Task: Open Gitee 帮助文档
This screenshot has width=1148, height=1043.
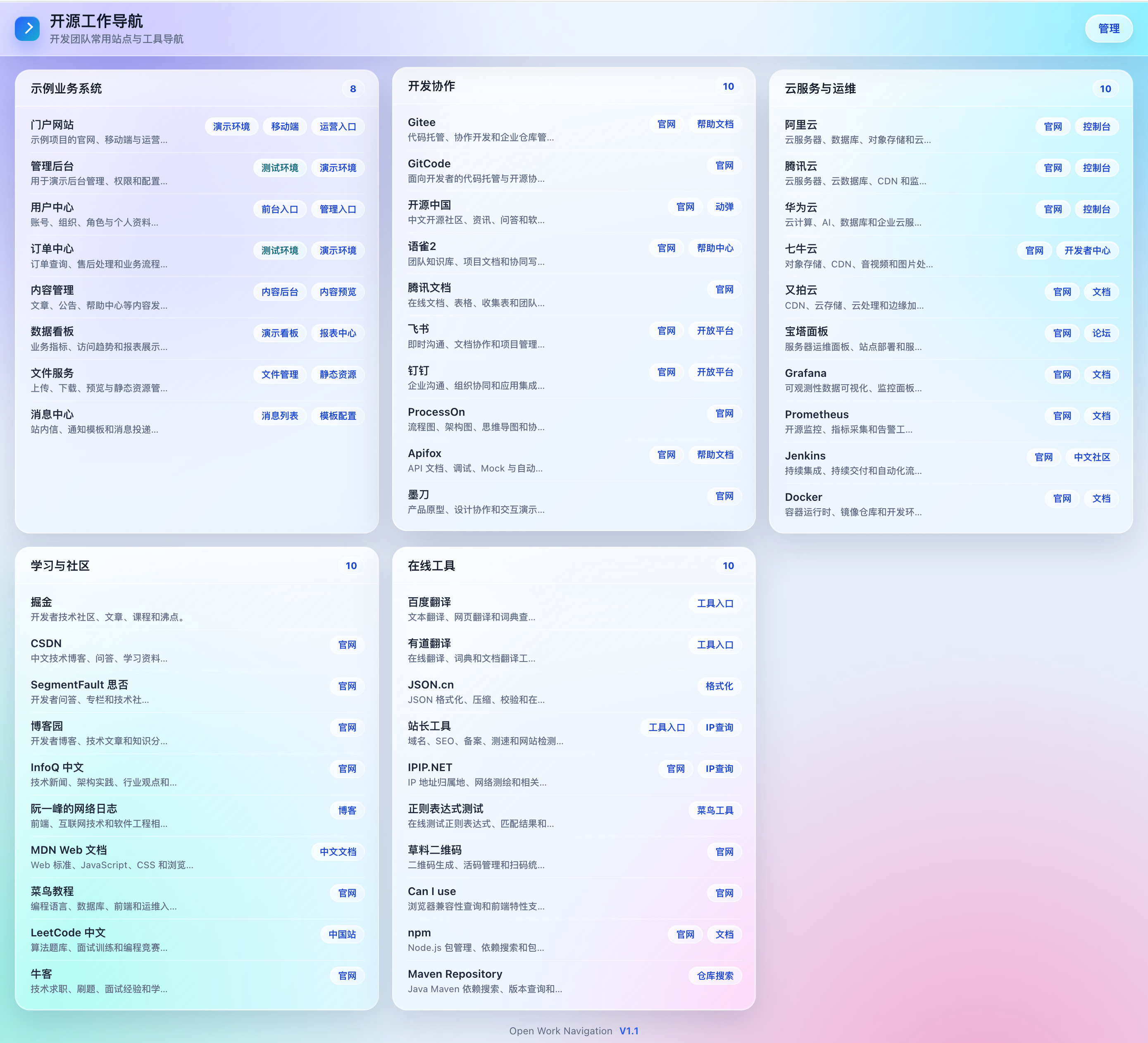Action: 715,124
